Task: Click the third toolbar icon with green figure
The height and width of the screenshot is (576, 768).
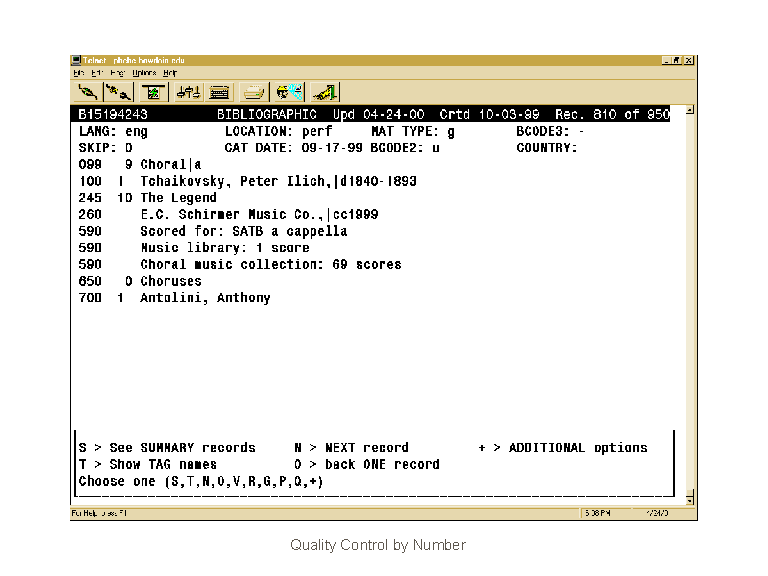Action: pyautogui.click(x=153, y=92)
